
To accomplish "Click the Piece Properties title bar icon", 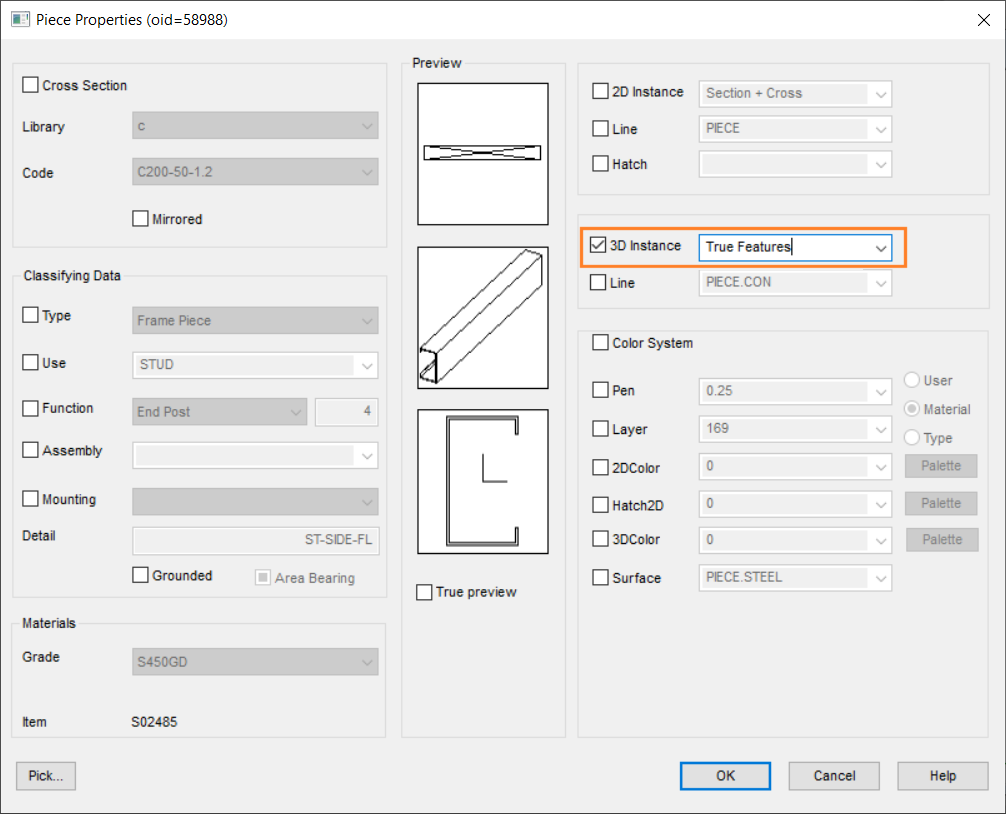I will click(x=20, y=19).
